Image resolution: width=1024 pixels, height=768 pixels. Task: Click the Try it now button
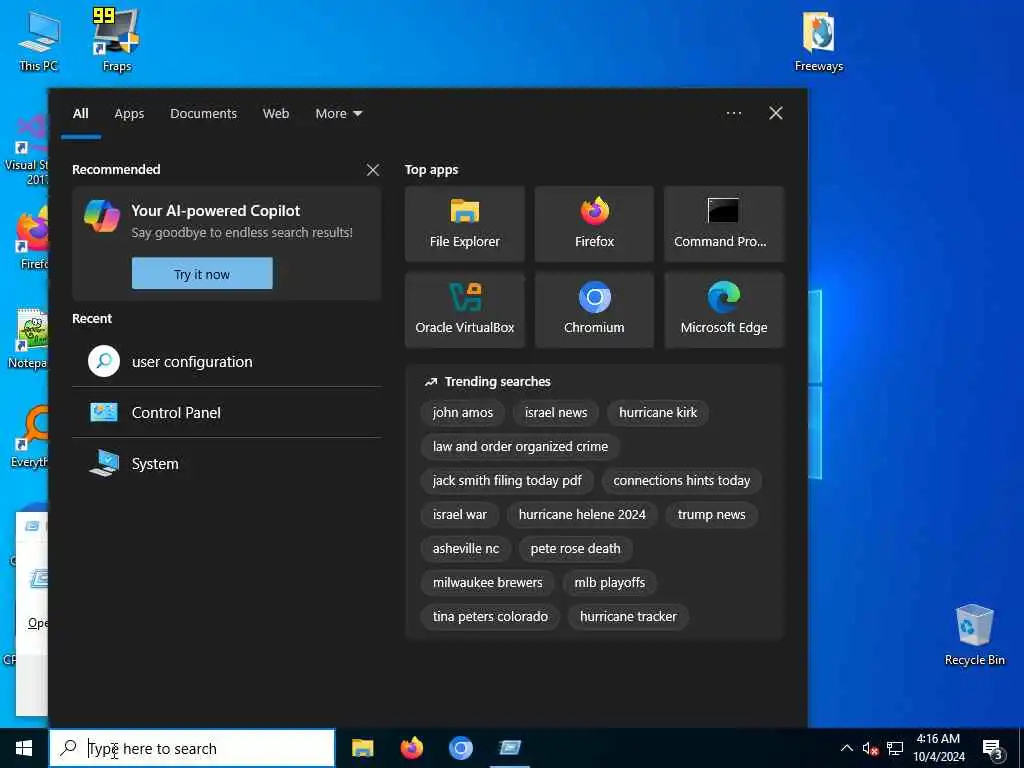[x=202, y=274]
